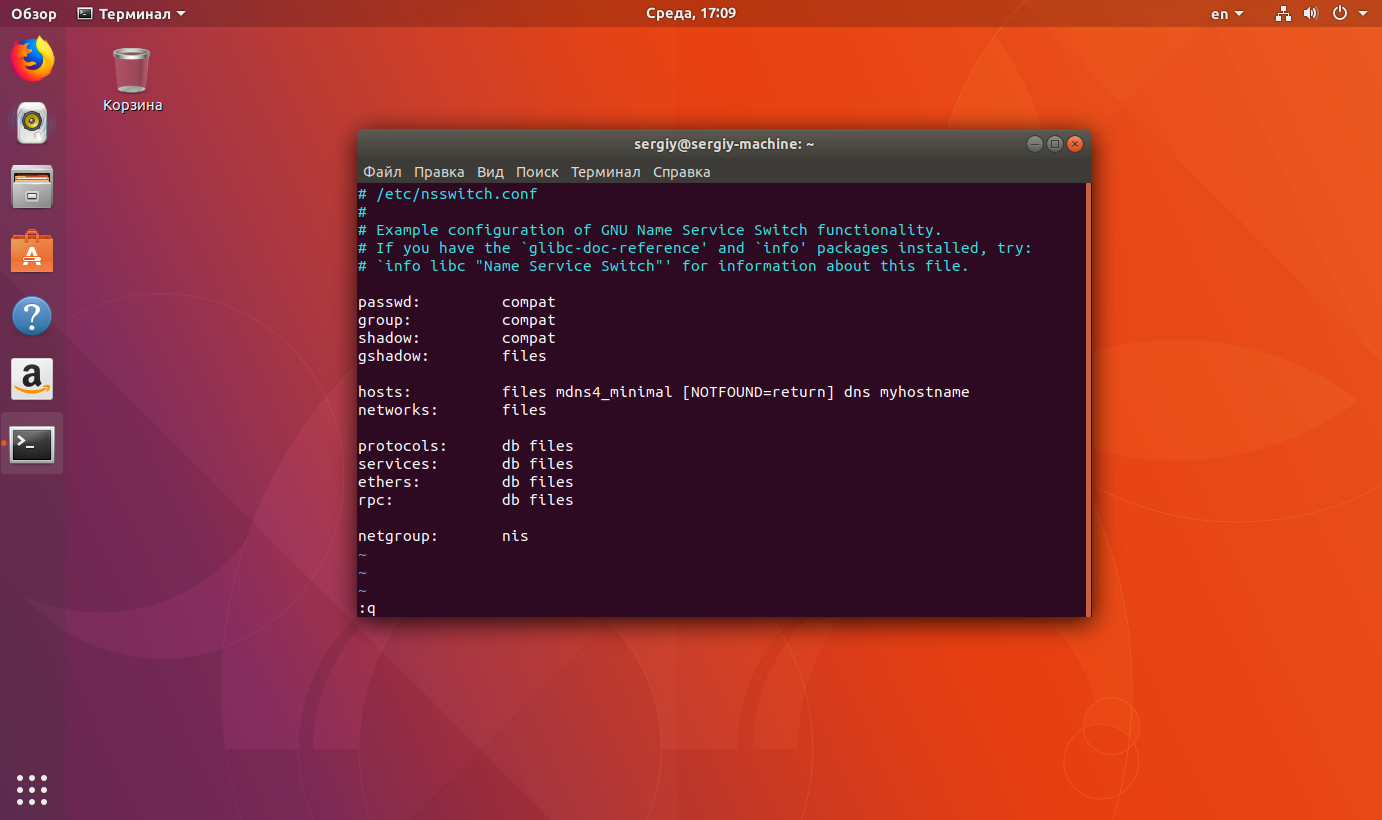Click the 'netgroup:' entry

398,536
